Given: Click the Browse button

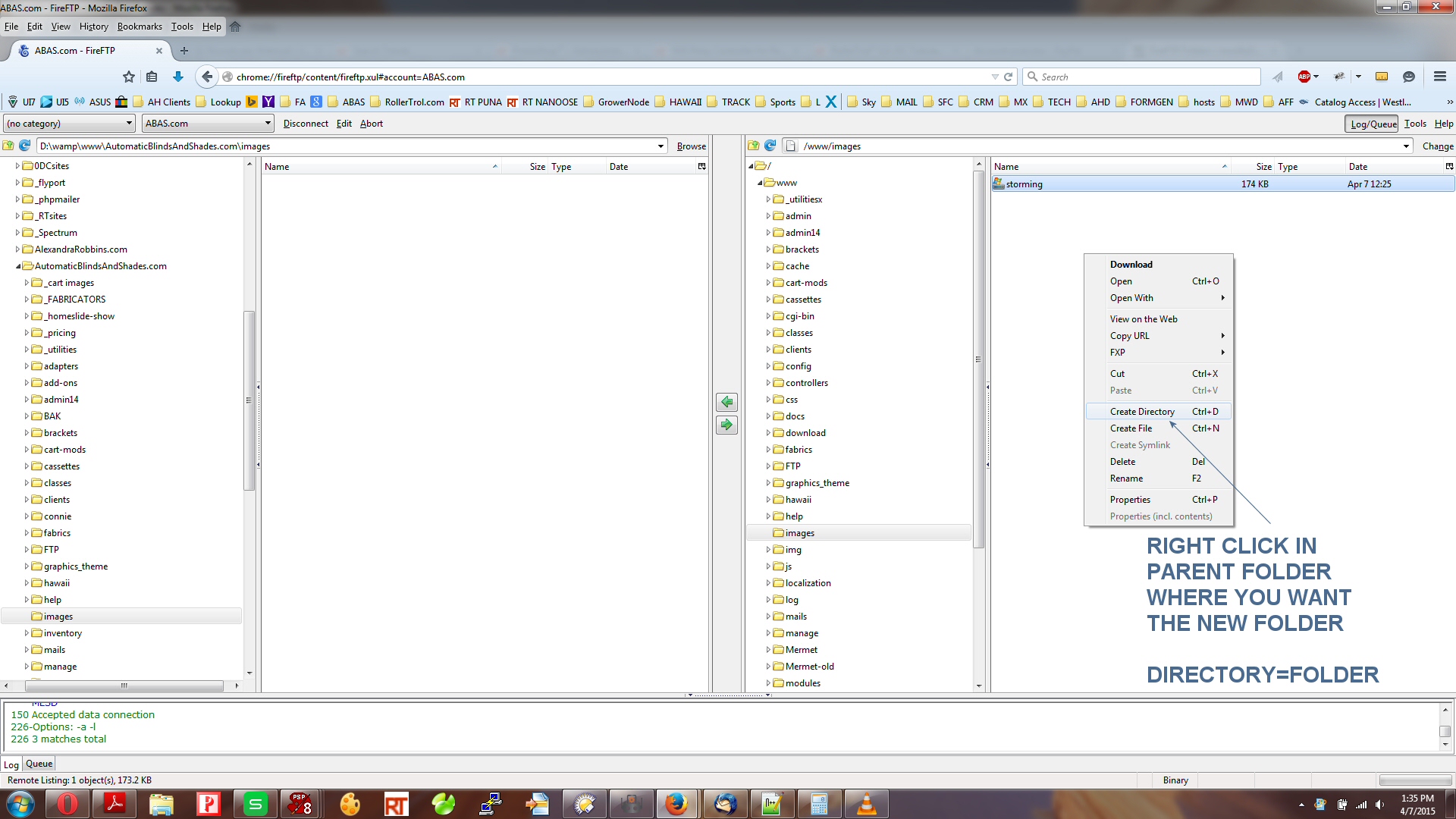Looking at the screenshot, I should (x=691, y=146).
